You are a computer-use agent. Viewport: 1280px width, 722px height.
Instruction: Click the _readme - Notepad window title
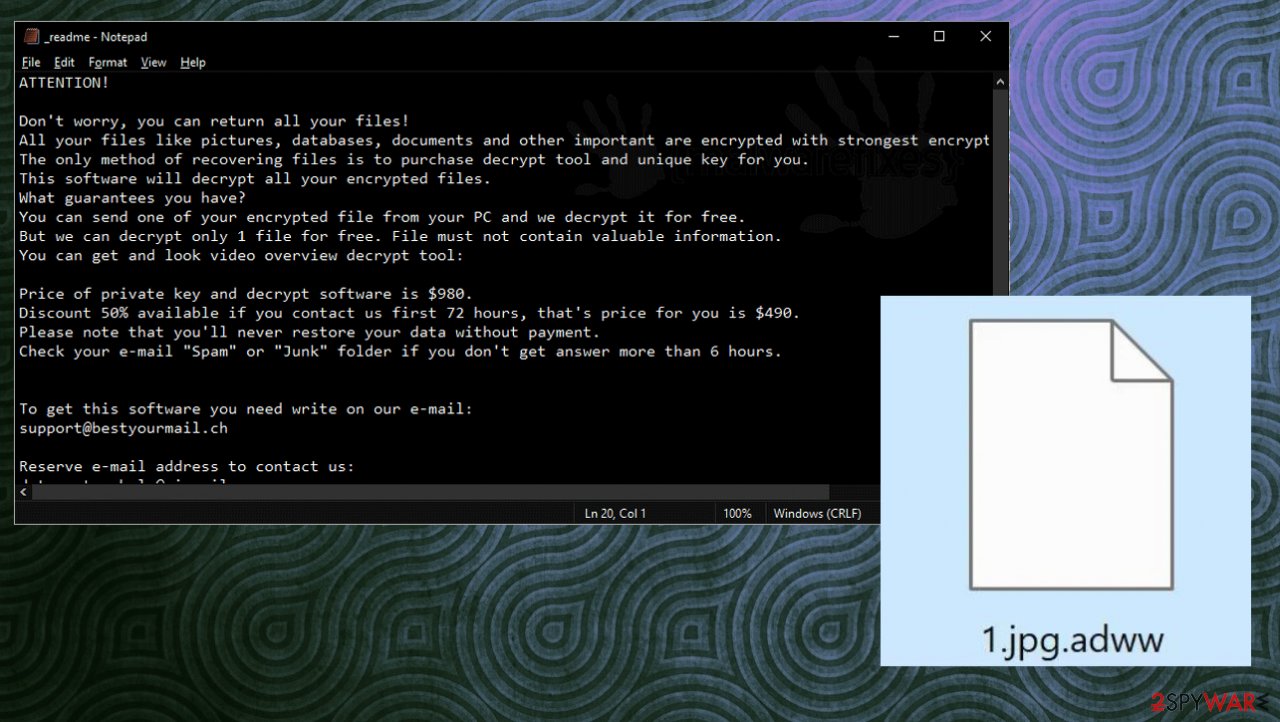click(x=96, y=37)
